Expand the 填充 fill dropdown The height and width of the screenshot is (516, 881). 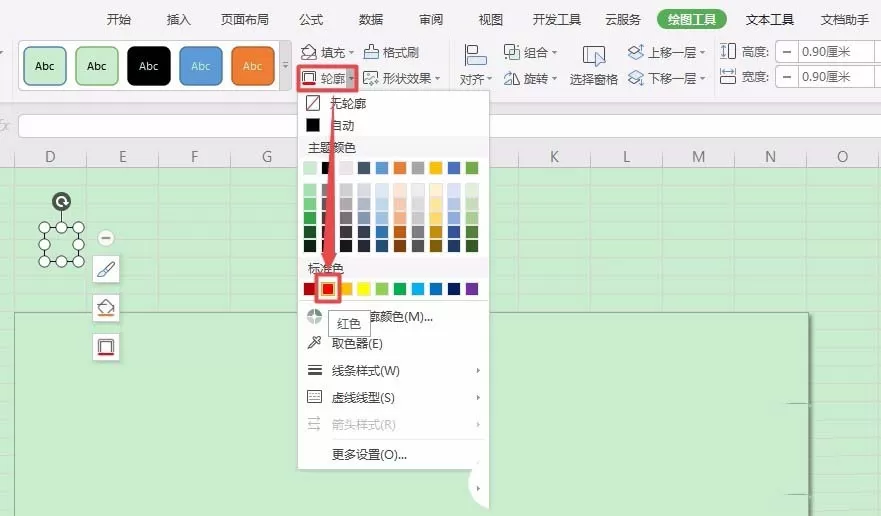(352, 52)
